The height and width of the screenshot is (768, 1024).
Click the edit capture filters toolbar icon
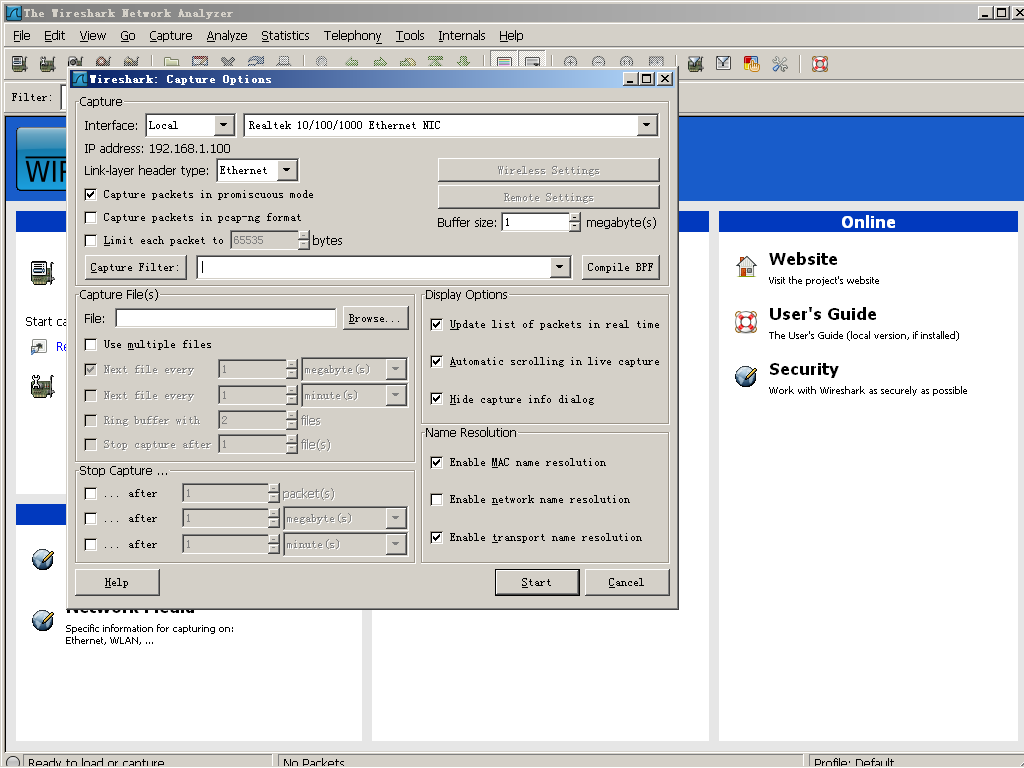pos(696,63)
